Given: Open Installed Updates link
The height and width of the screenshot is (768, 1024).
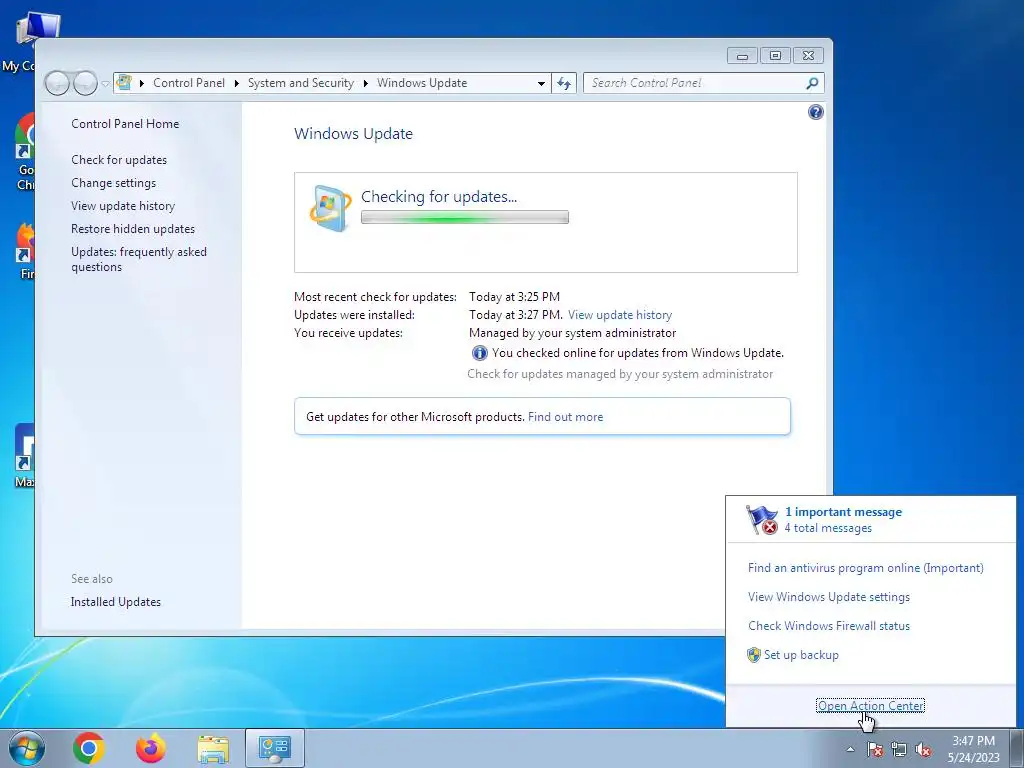Looking at the screenshot, I should click(x=116, y=602).
